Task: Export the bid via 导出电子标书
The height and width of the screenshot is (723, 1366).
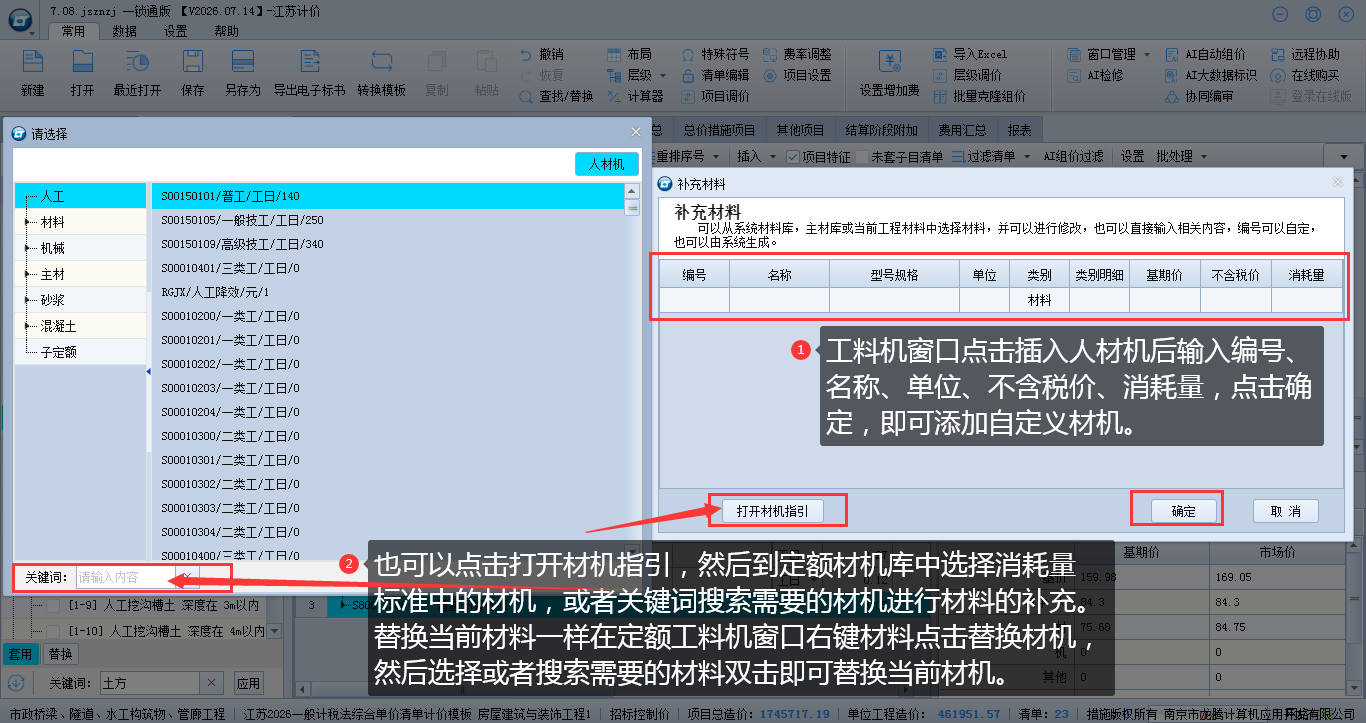Action: coord(309,73)
